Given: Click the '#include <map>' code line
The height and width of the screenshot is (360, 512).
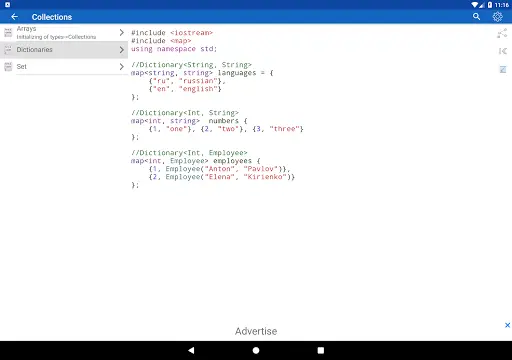Looking at the screenshot, I should coord(161,41).
